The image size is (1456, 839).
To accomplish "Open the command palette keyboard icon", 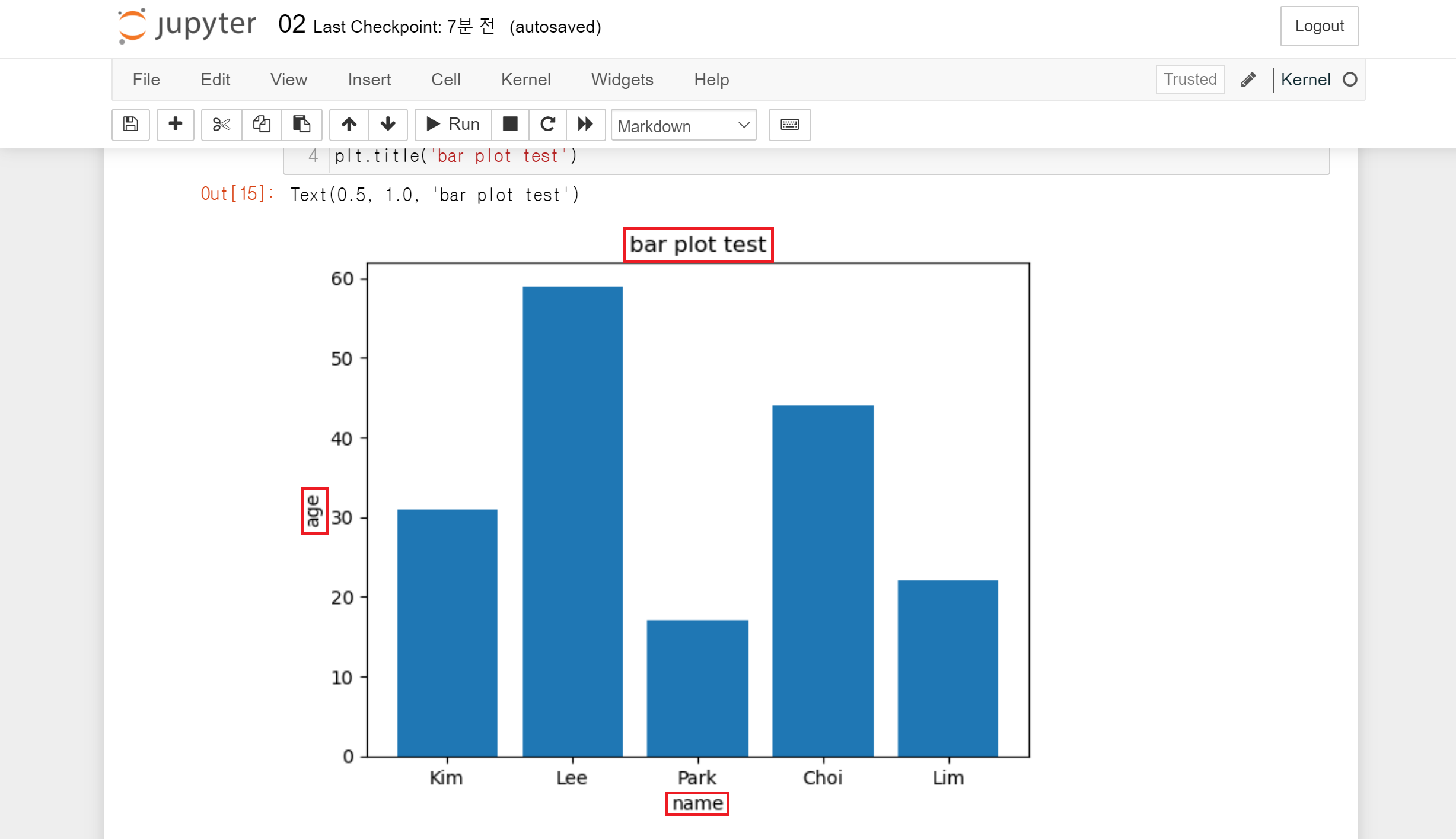I will pyautogui.click(x=789, y=124).
